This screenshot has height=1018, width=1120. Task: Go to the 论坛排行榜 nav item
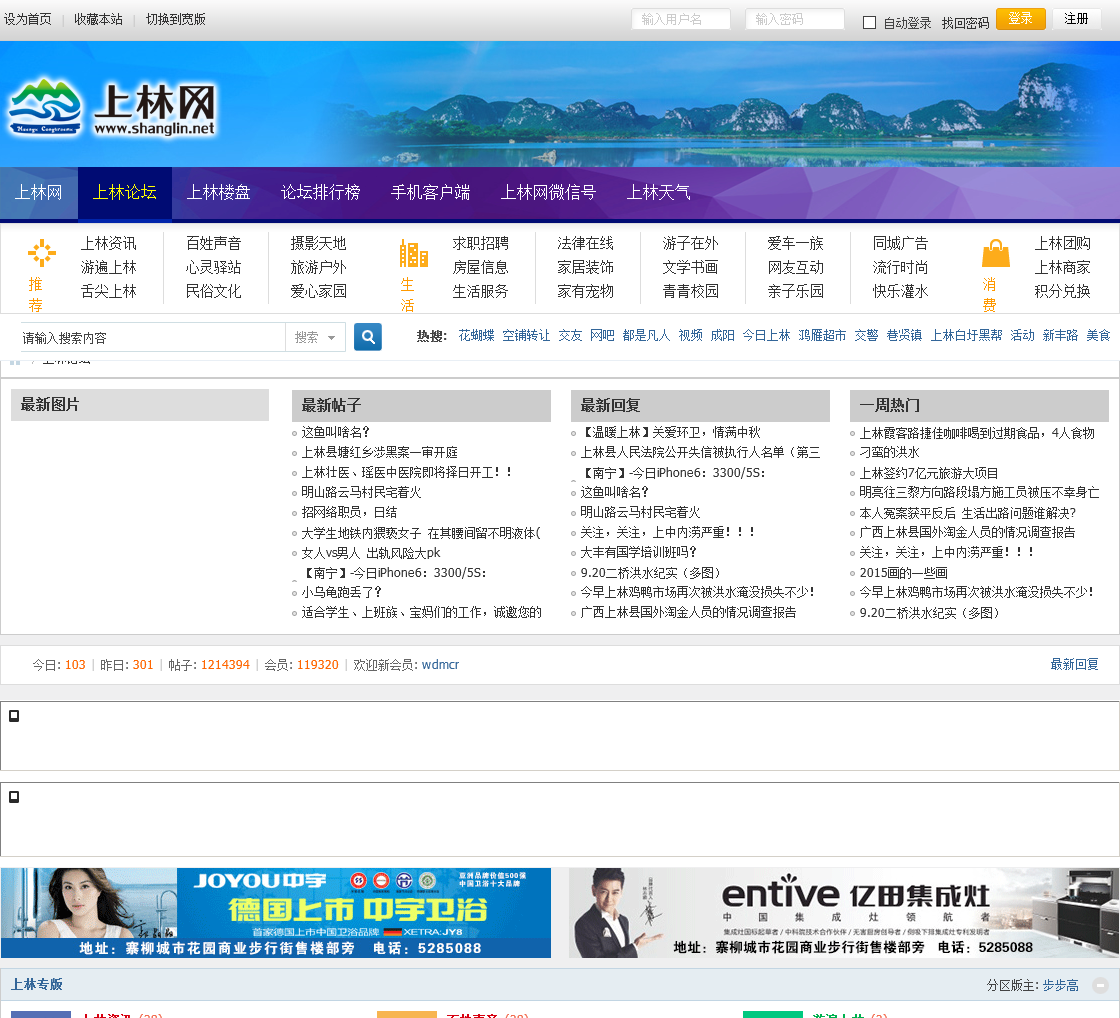pos(320,193)
